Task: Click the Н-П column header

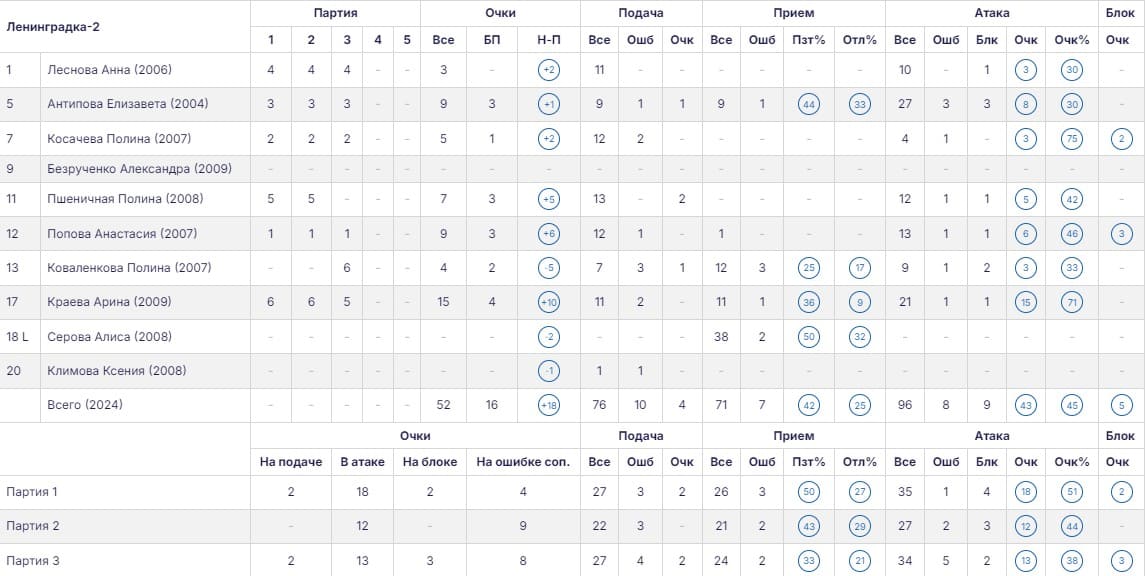Action: pyautogui.click(x=548, y=40)
